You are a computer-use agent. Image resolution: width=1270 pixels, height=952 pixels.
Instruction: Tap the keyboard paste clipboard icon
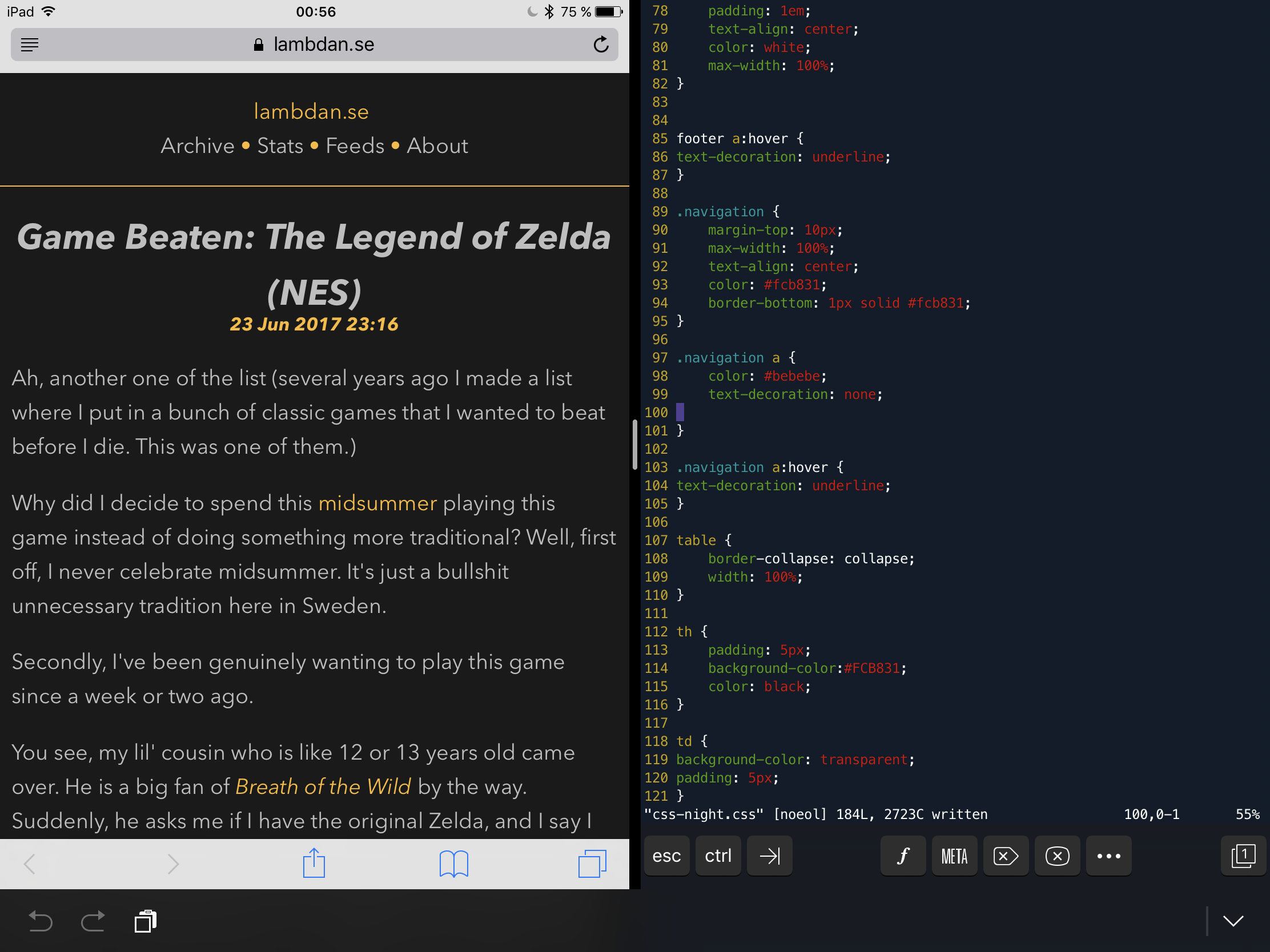146,921
